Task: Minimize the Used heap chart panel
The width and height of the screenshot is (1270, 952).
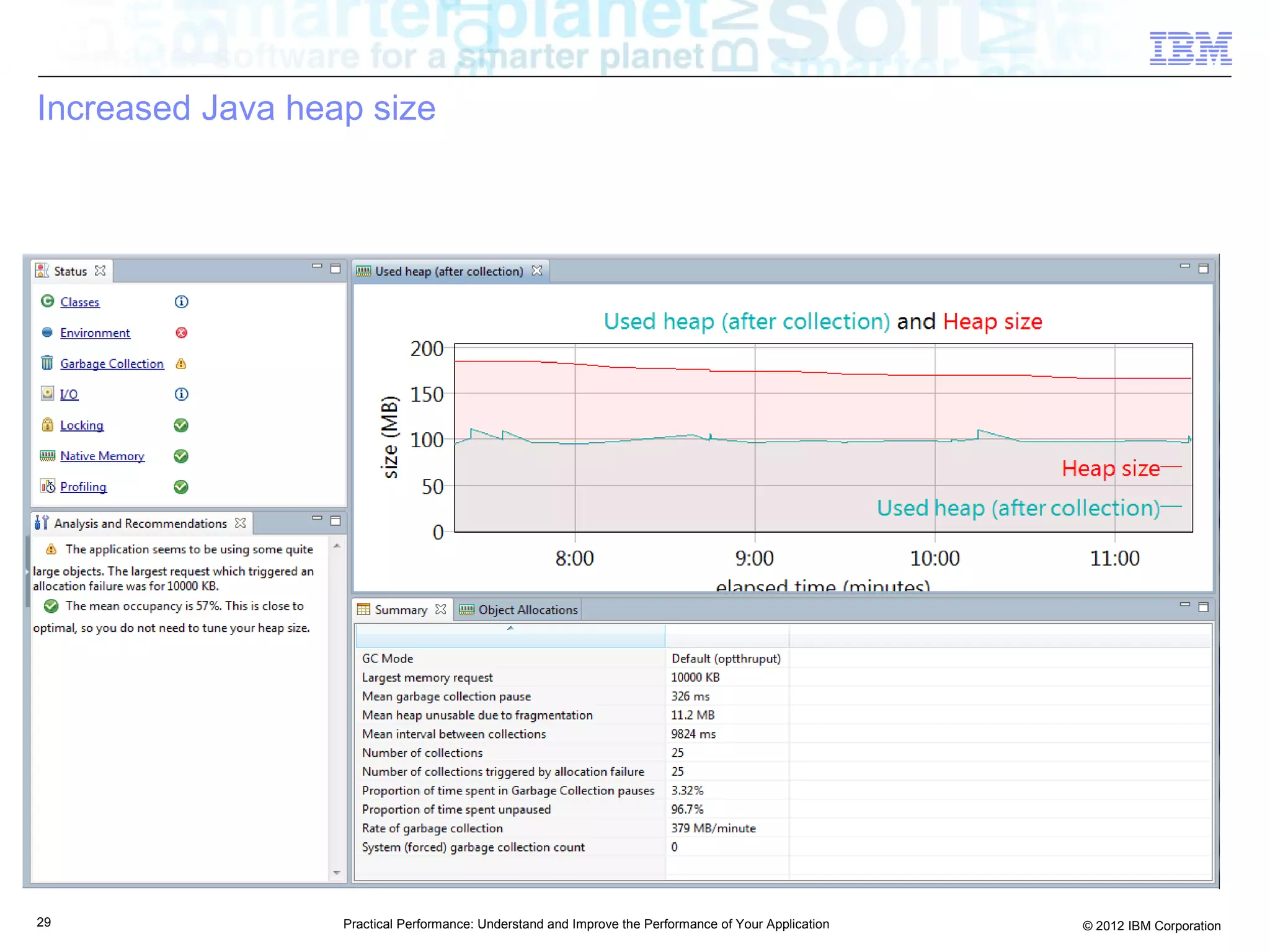Action: tap(1184, 266)
